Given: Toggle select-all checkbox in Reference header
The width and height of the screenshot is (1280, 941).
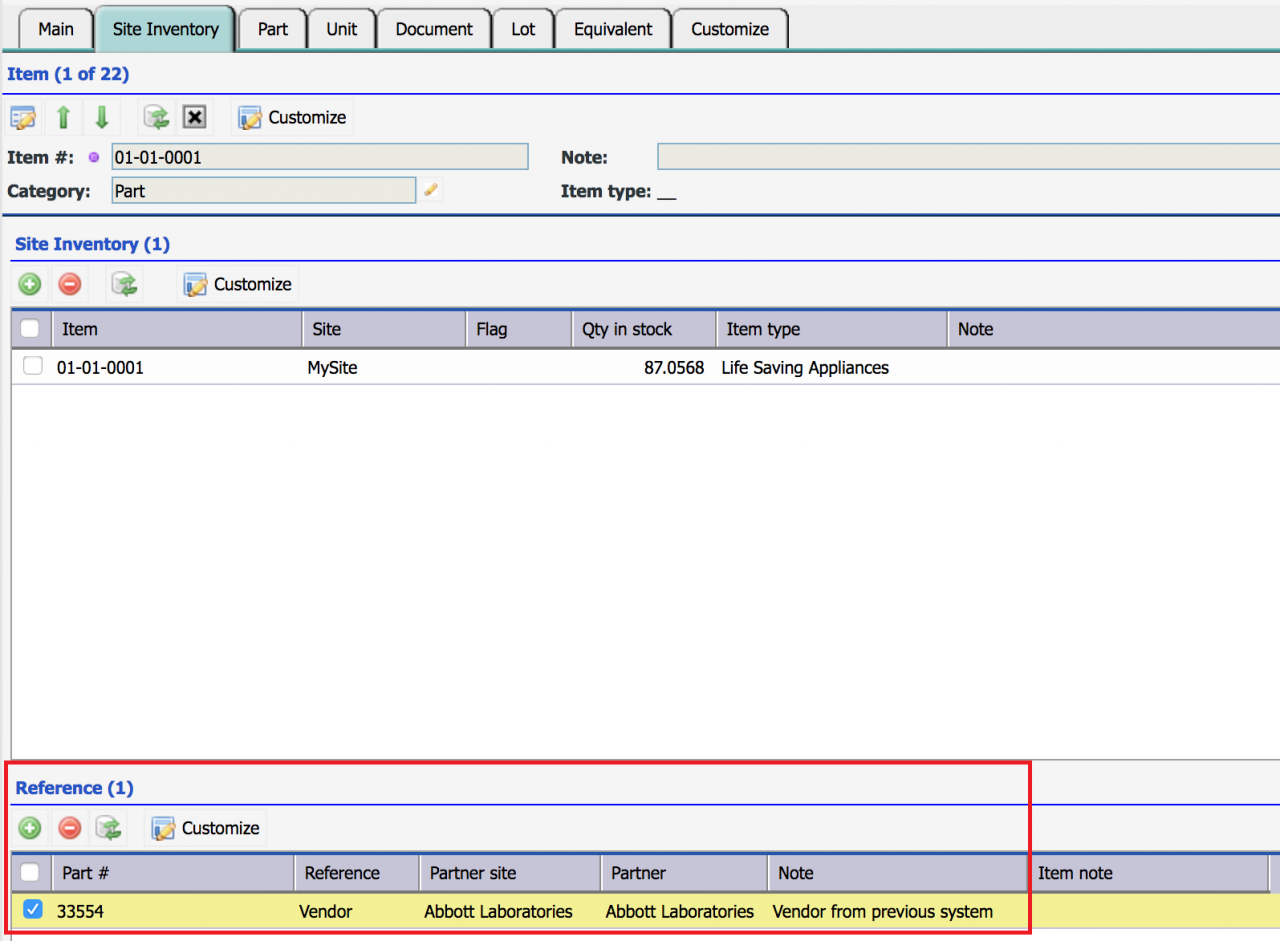Looking at the screenshot, I should point(31,872).
